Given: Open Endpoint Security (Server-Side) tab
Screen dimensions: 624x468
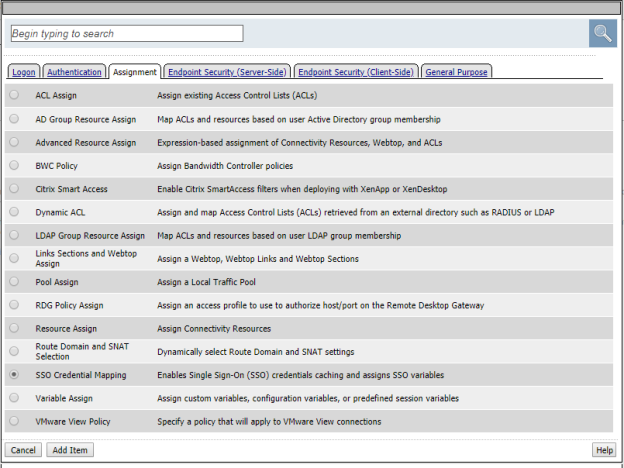Looking at the screenshot, I should coord(227,72).
